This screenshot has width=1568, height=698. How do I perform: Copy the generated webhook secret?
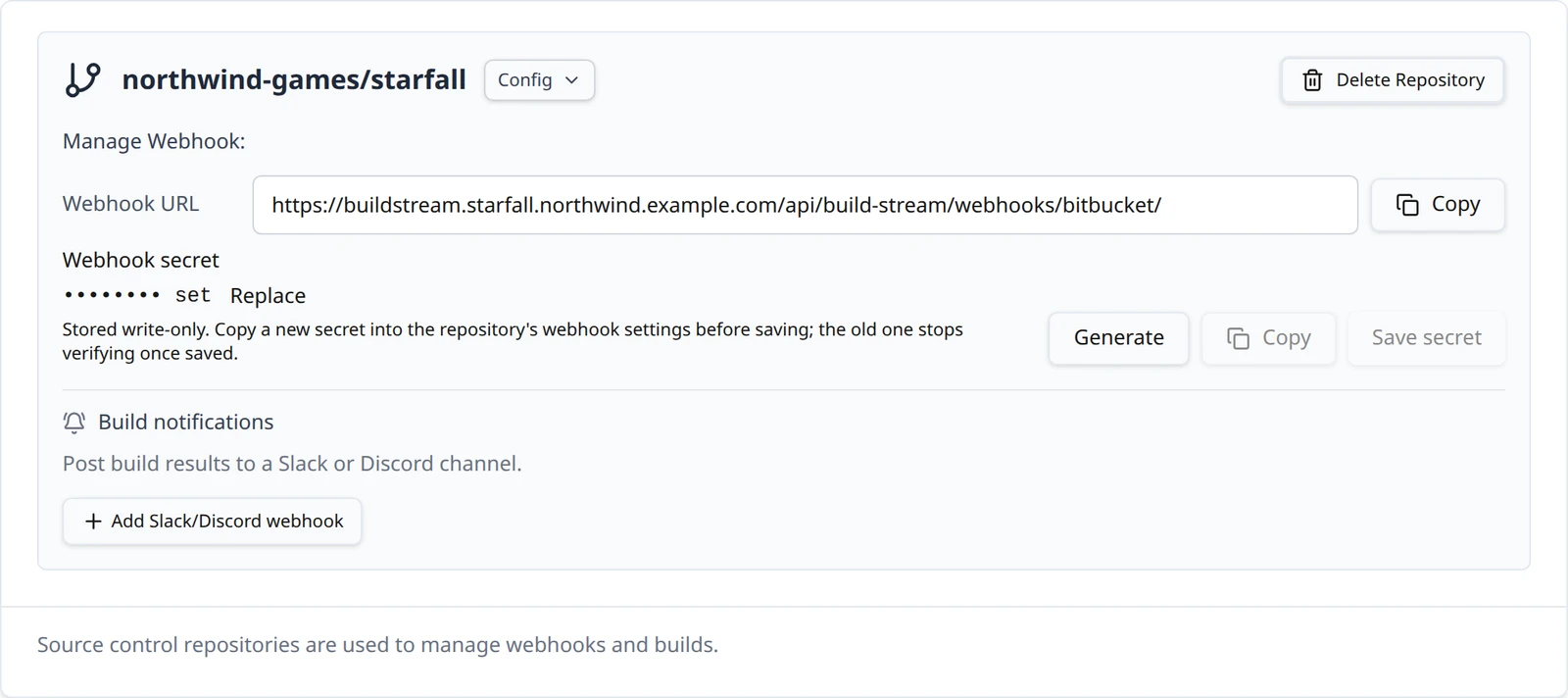coord(1268,338)
